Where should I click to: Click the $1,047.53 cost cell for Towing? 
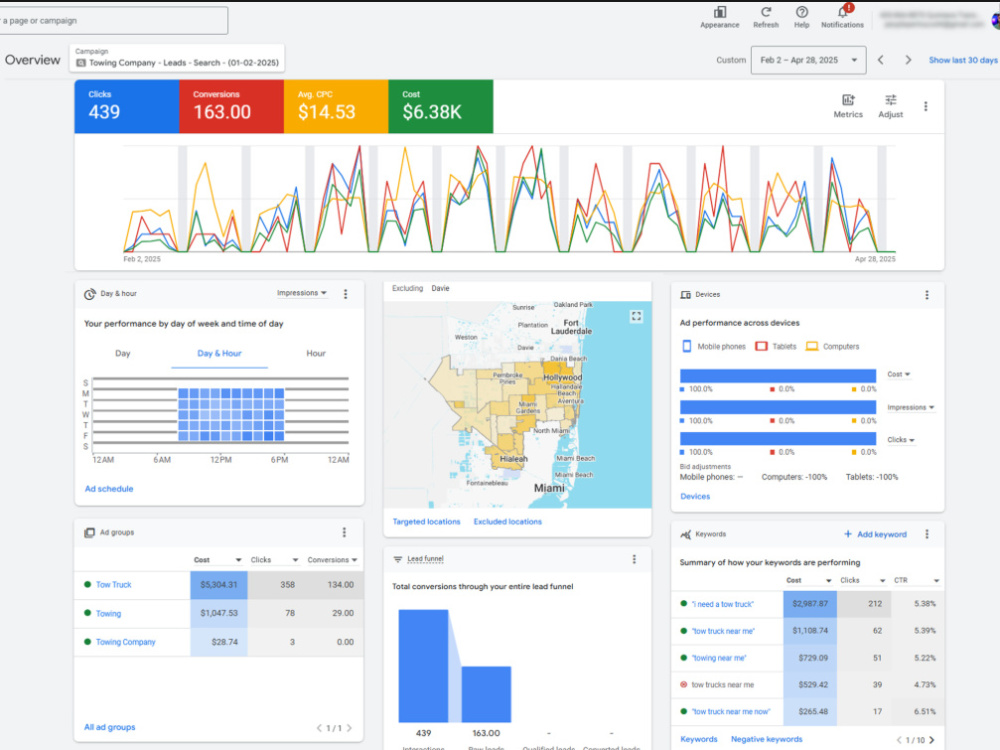click(219, 614)
